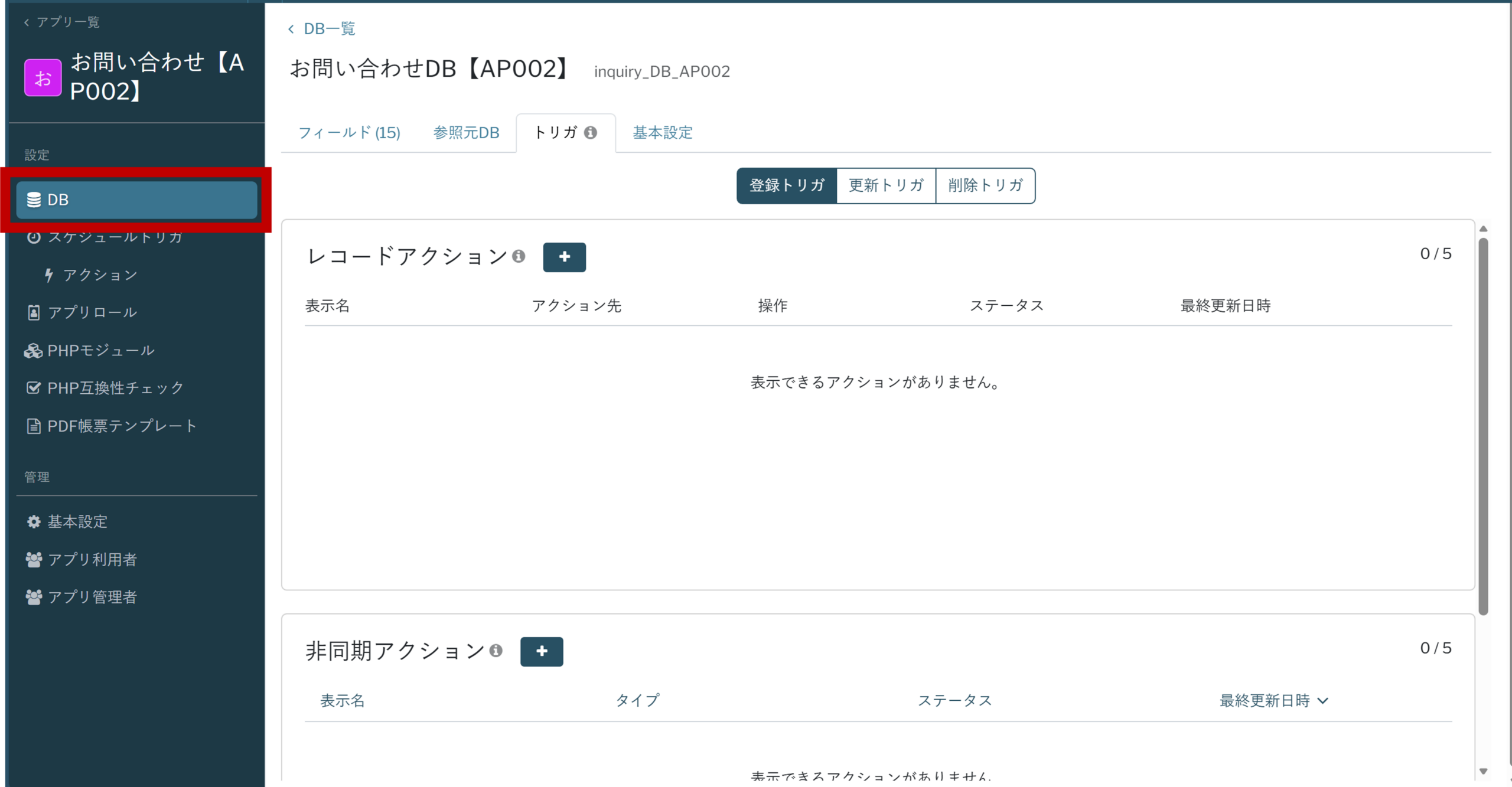This screenshot has width=1512, height=787.
Task: Sort by 最終更新日時 dropdown arrow
Action: coord(1323,701)
